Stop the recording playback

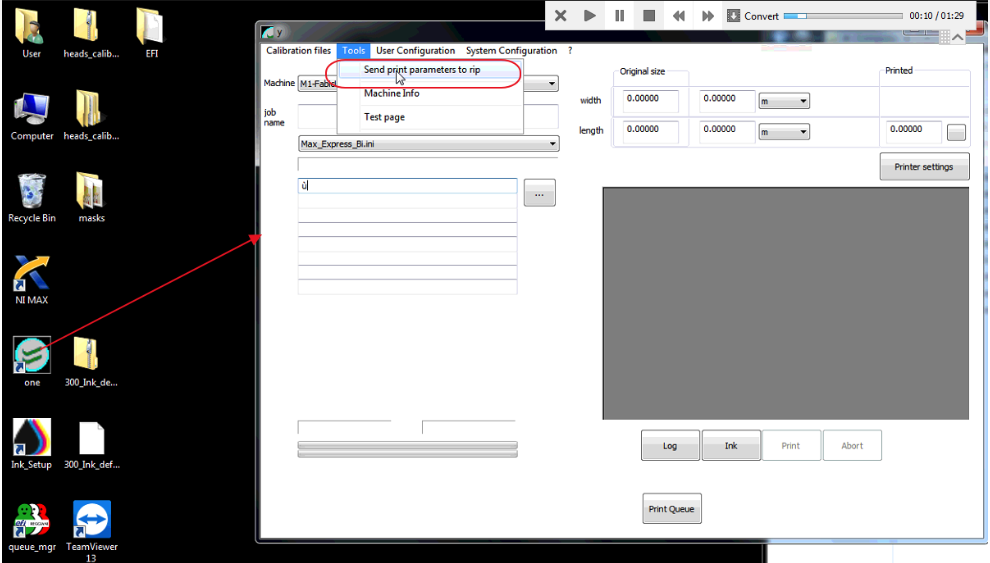[649, 16]
